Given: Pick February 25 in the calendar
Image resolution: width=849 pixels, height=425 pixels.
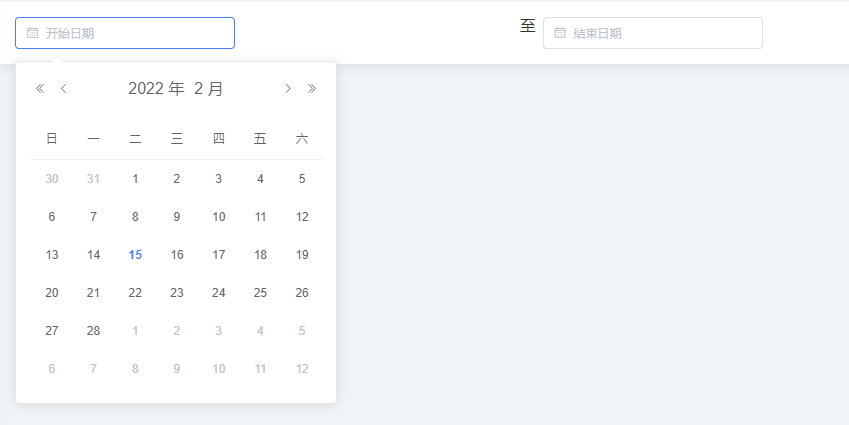Looking at the screenshot, I should click(x=260, y=293).
